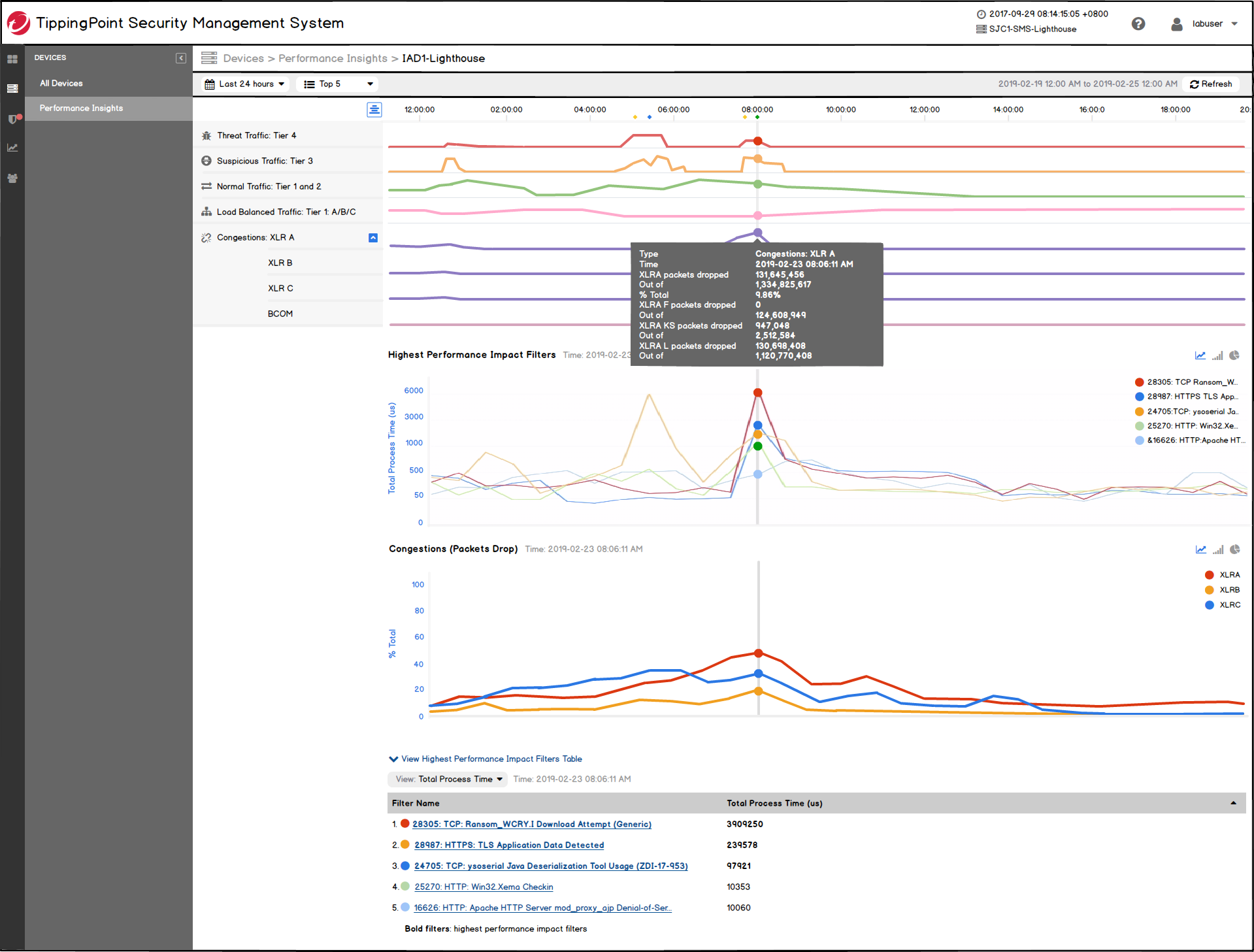The width and height of the screenshot is (1254, 952).
Task: Open the Top 5 dropdown
Action: 338,84
